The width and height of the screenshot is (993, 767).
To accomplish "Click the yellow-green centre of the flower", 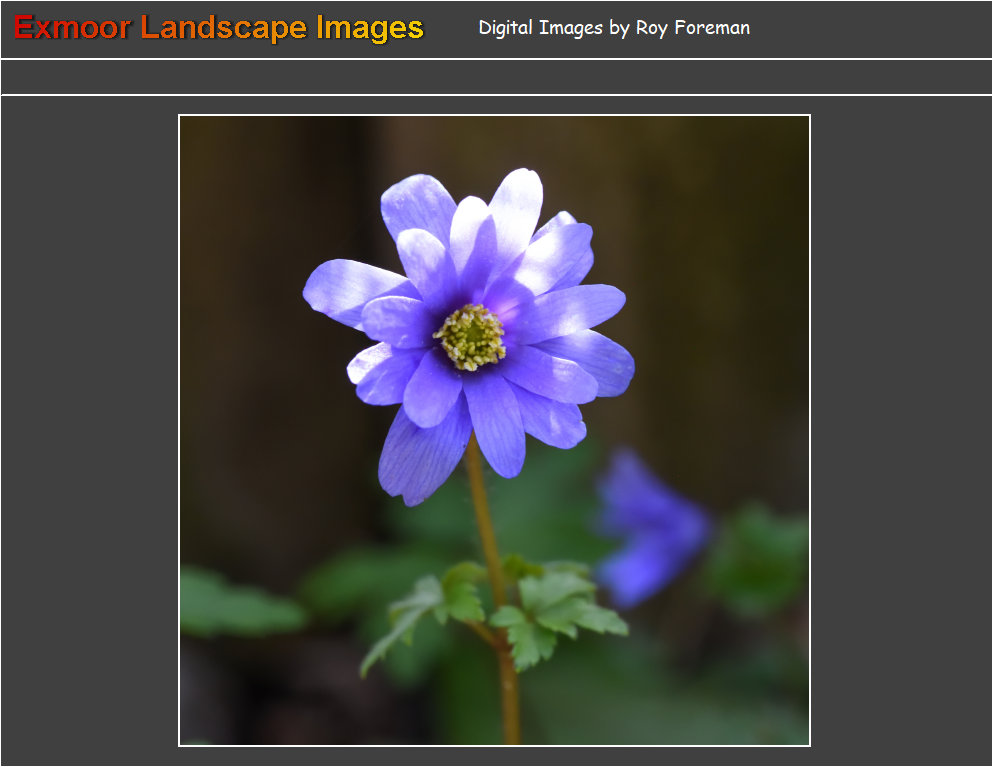I will tap(470, 337).
